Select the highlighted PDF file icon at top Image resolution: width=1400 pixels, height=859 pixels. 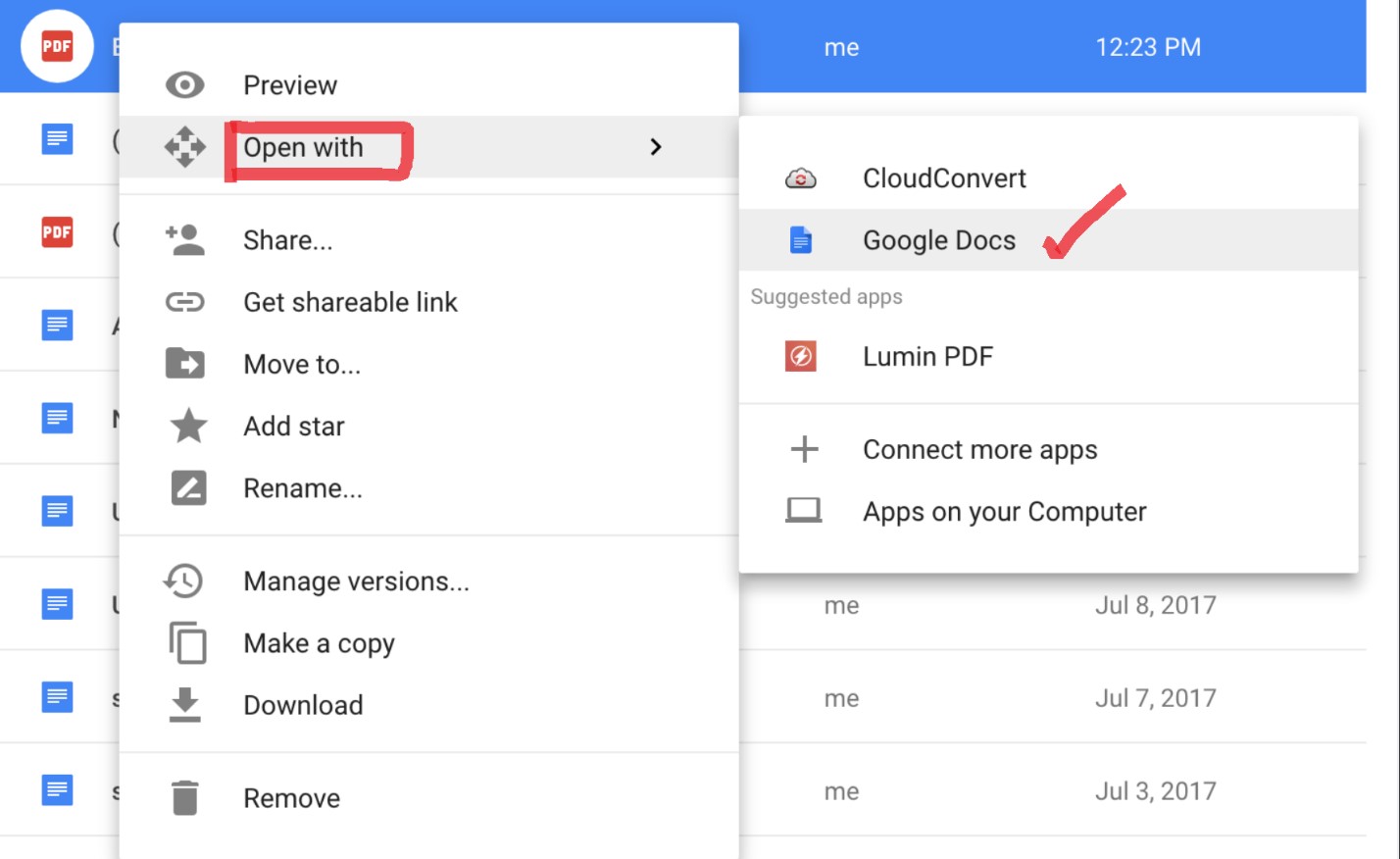(x=56, y=45)
